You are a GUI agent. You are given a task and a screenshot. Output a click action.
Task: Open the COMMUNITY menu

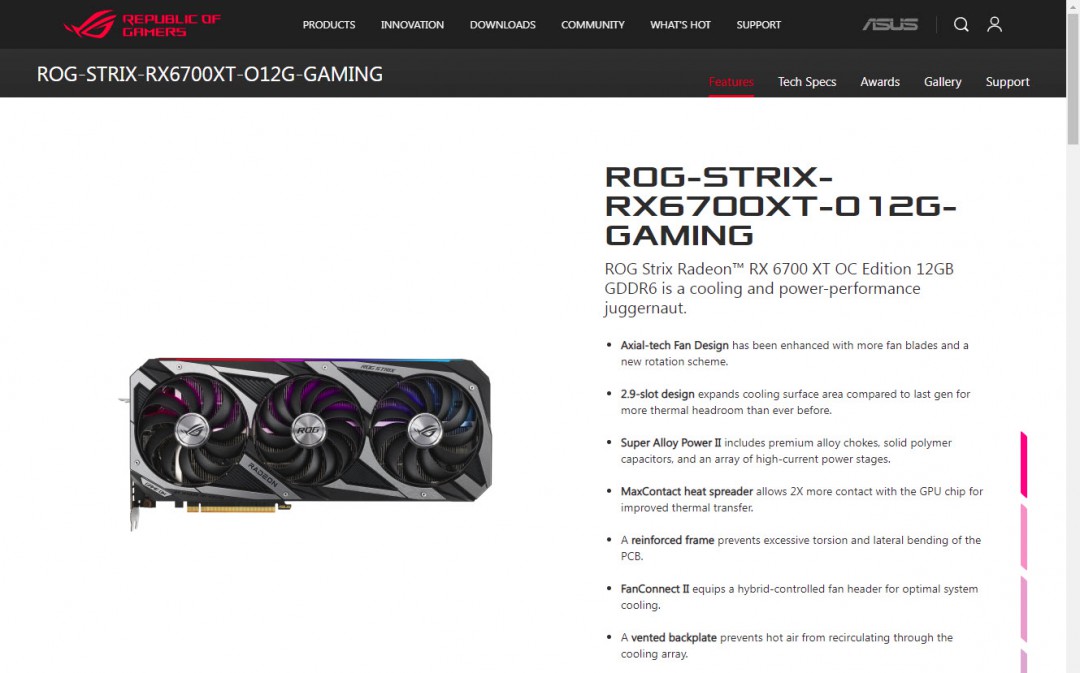592,25
